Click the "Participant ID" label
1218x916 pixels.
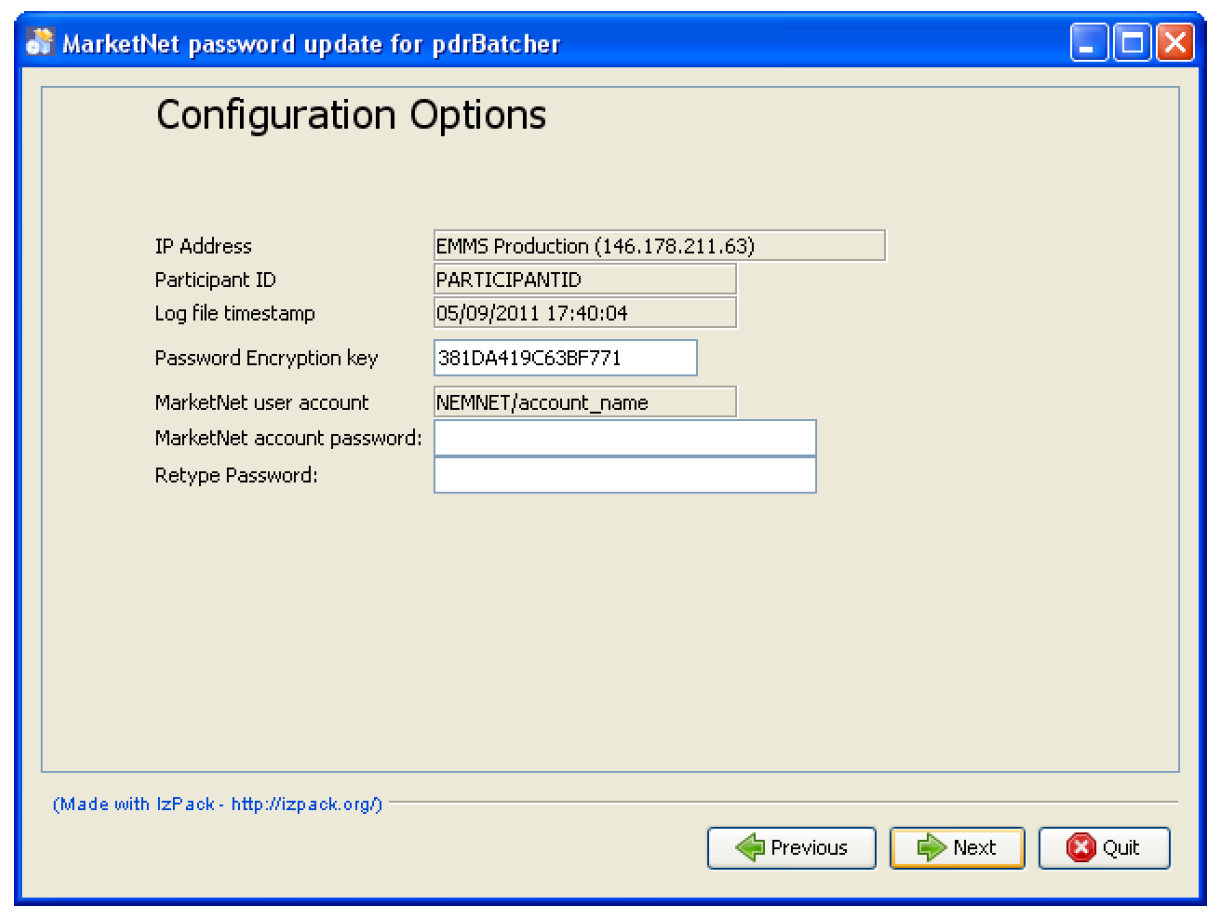pos(215,280)
